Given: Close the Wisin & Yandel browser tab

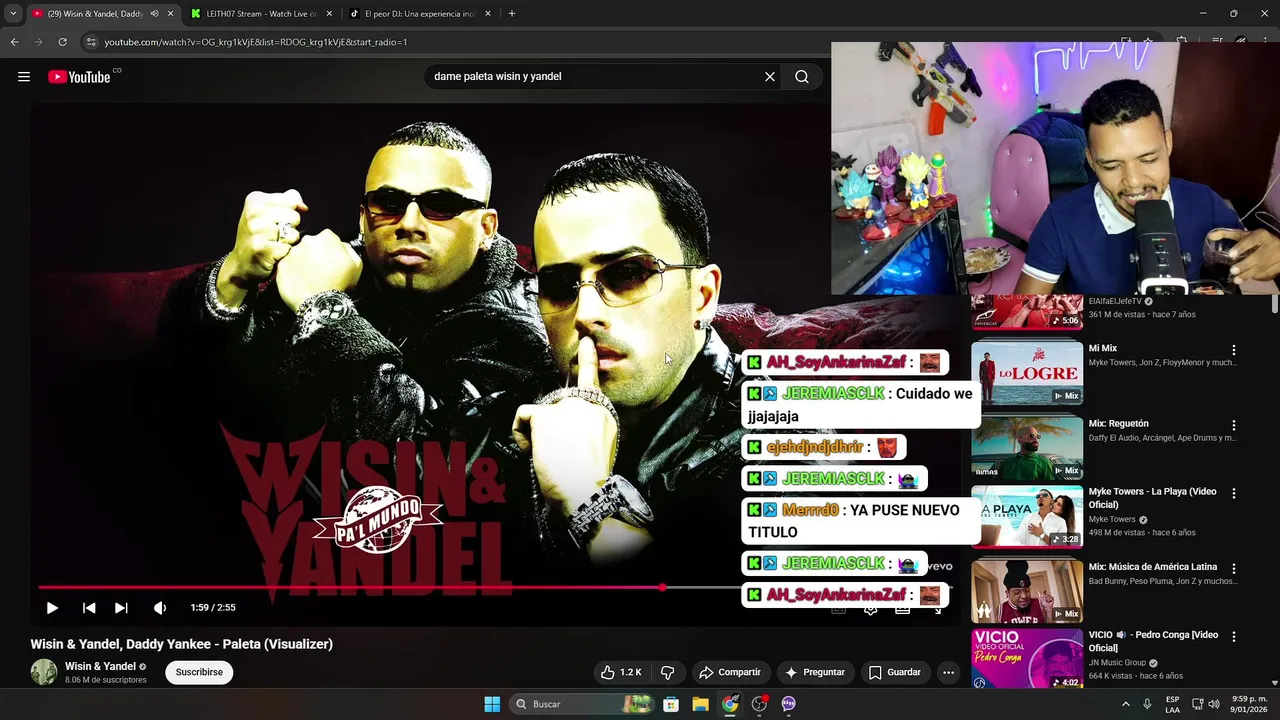Looking at the screenshot, I should (170, 14).
